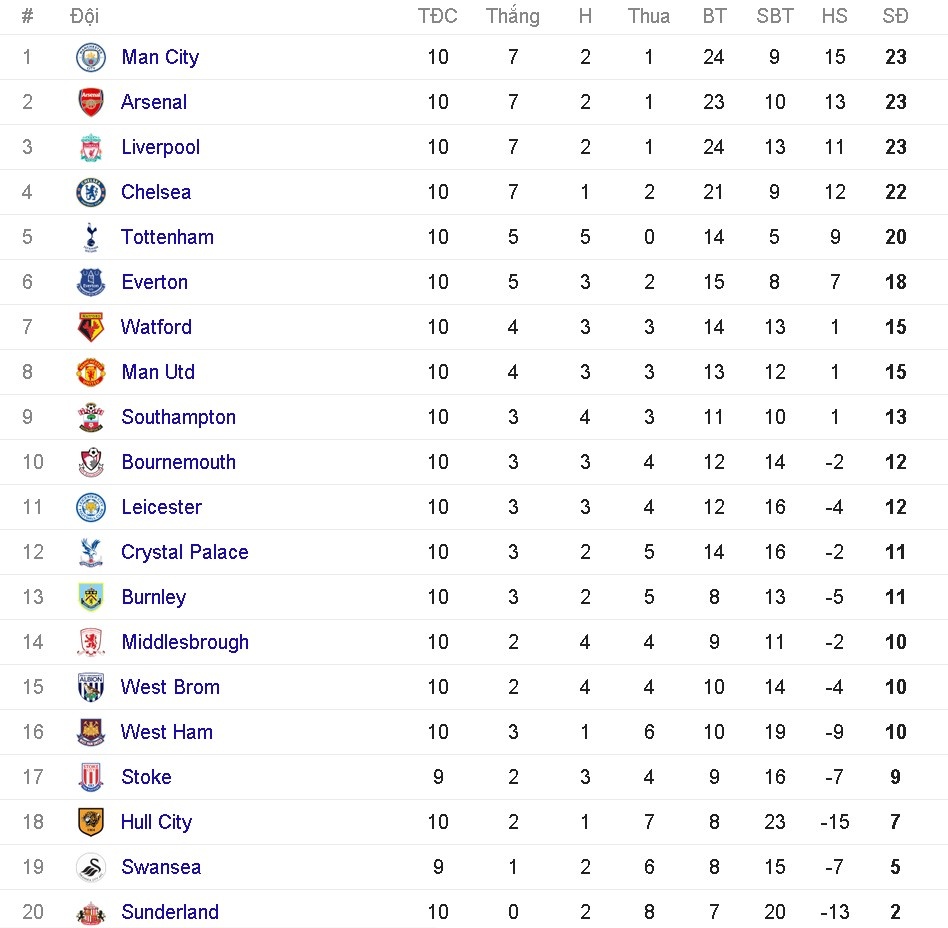
Task: Click the West Ham crossed hammers badge
Action: 91,732
